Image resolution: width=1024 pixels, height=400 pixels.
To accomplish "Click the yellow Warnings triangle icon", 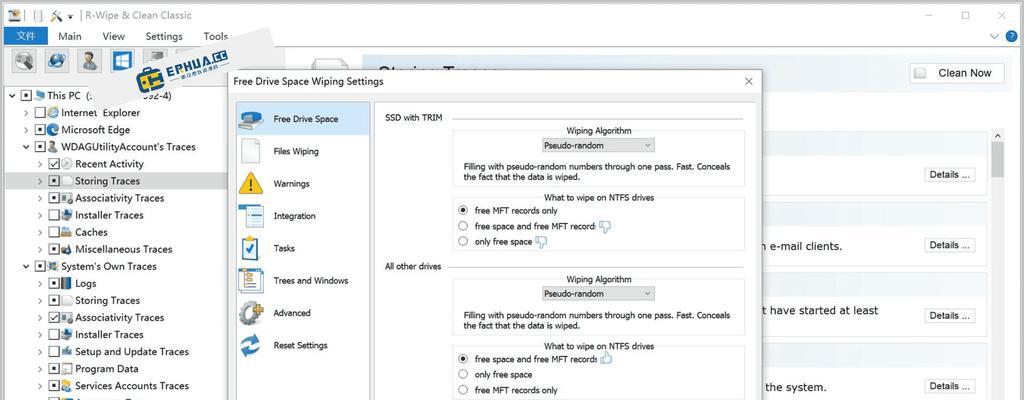I will [251, 183].
